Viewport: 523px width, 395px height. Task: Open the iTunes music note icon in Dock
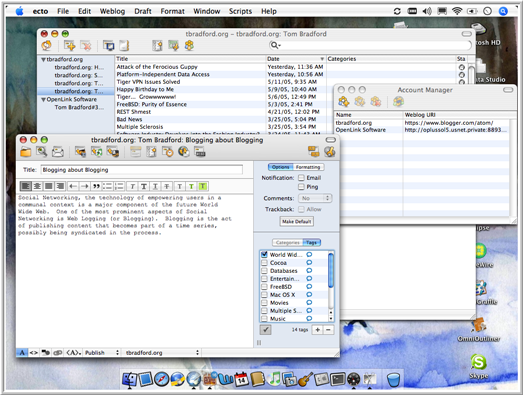[274, 379]
